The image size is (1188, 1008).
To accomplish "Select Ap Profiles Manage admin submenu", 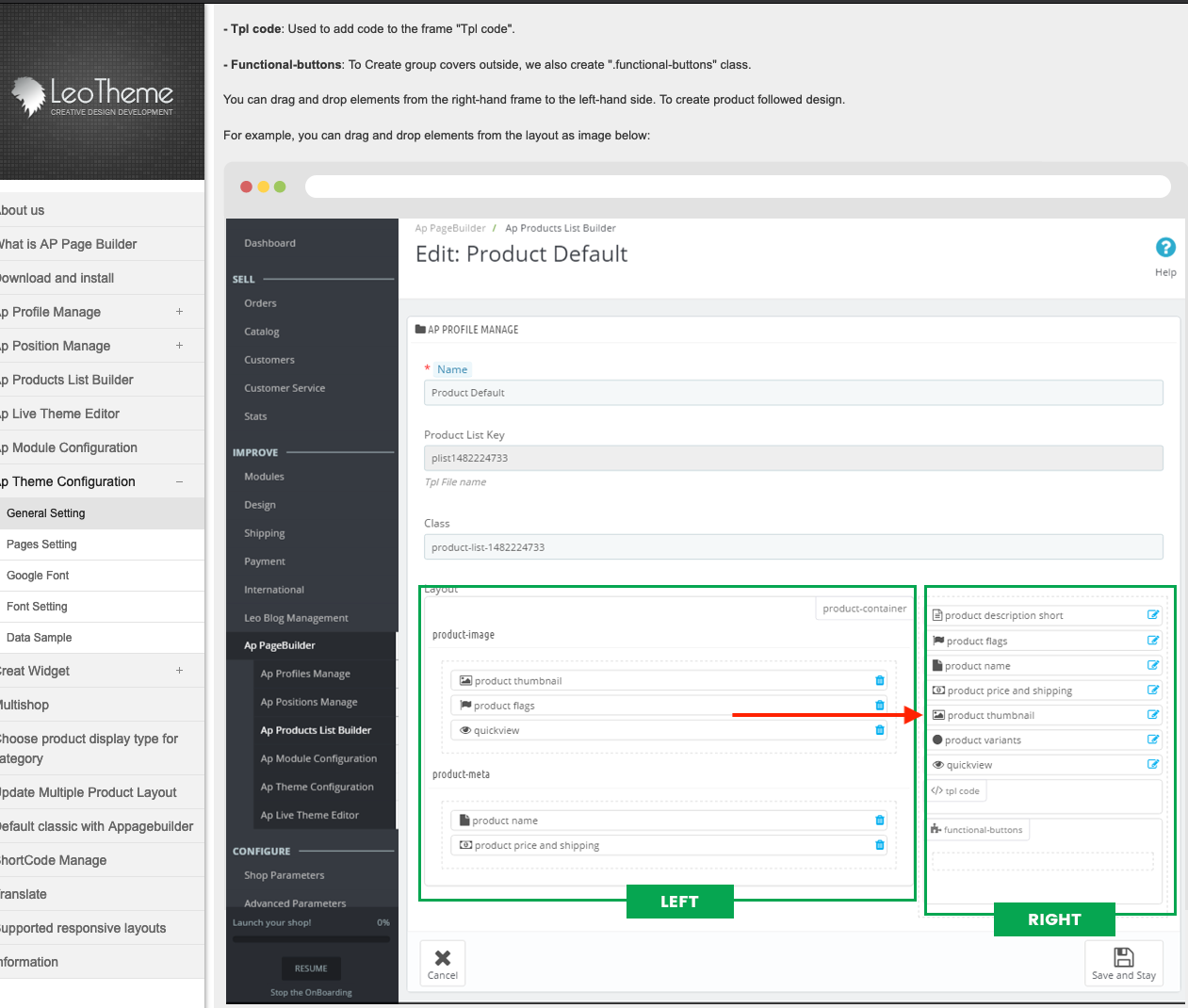I will (x=305, y=674).
